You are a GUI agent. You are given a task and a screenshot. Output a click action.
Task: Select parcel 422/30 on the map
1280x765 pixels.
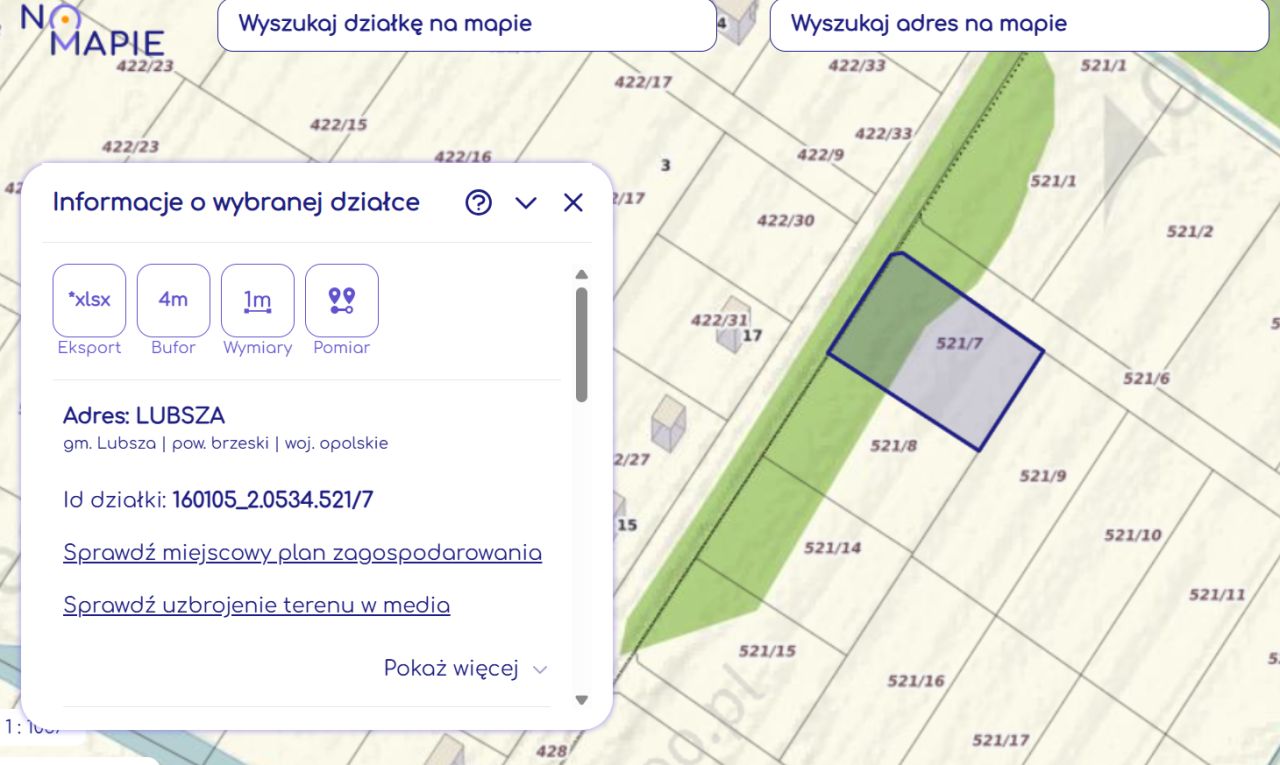785,220
